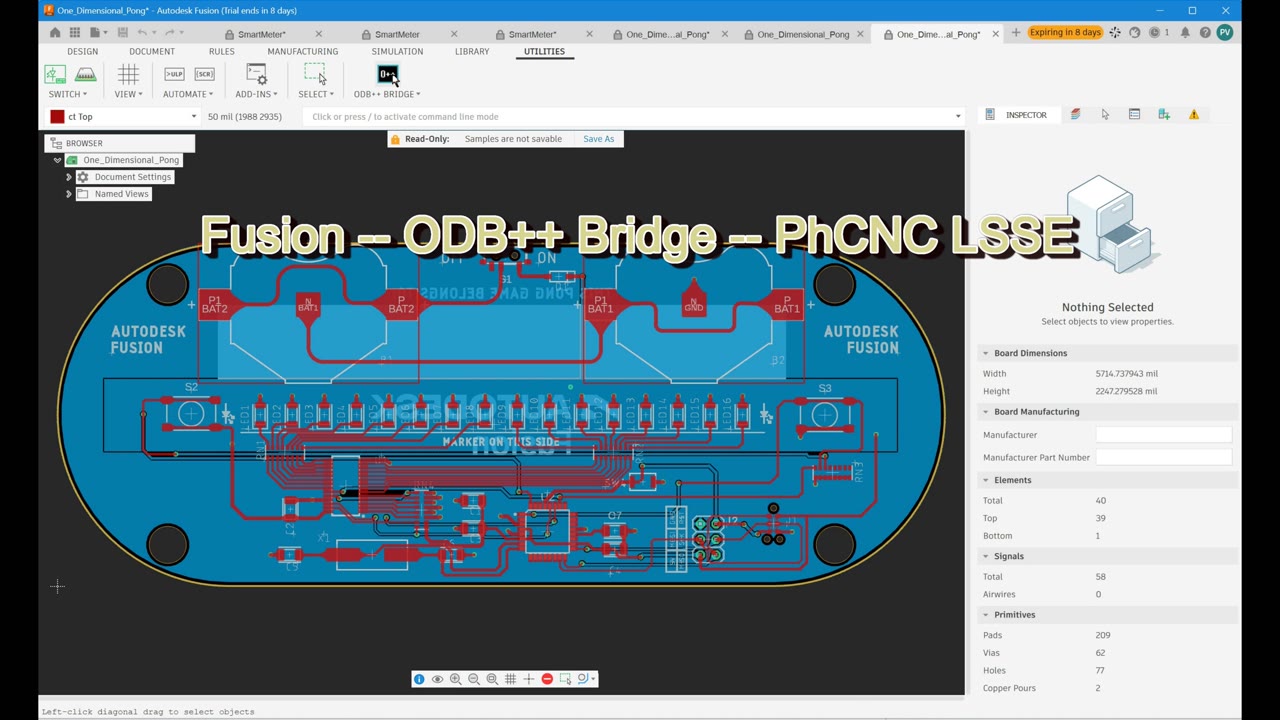The image size is (1280, 720).
Task: Click the ODB++ Bridge toolbar icon
Action: click(x=387, y=75)
